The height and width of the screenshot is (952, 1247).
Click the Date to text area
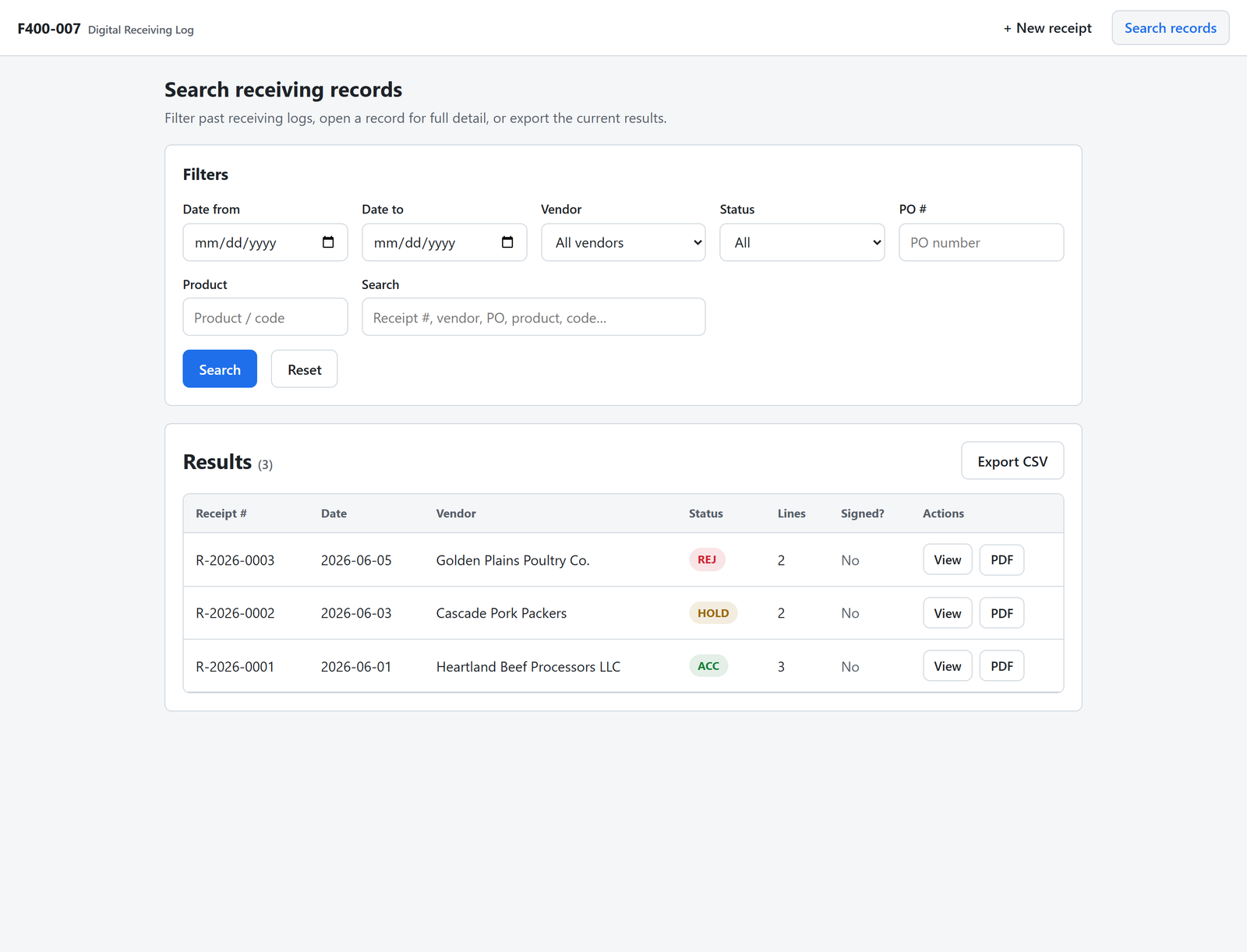tap(415, 243)
